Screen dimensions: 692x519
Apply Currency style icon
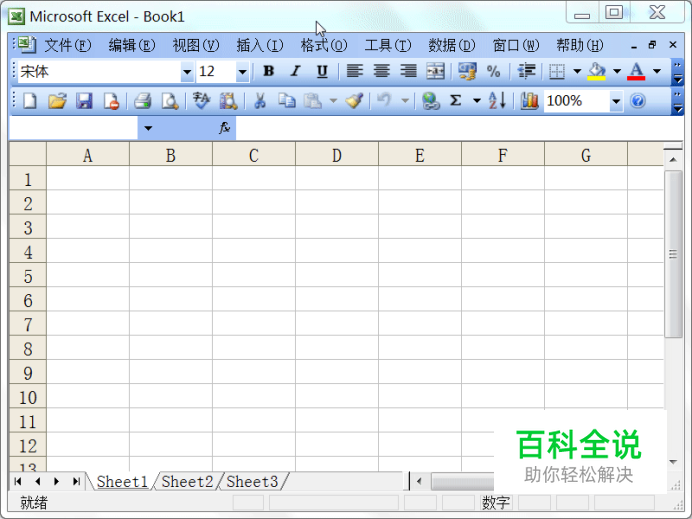pos(467,71)
